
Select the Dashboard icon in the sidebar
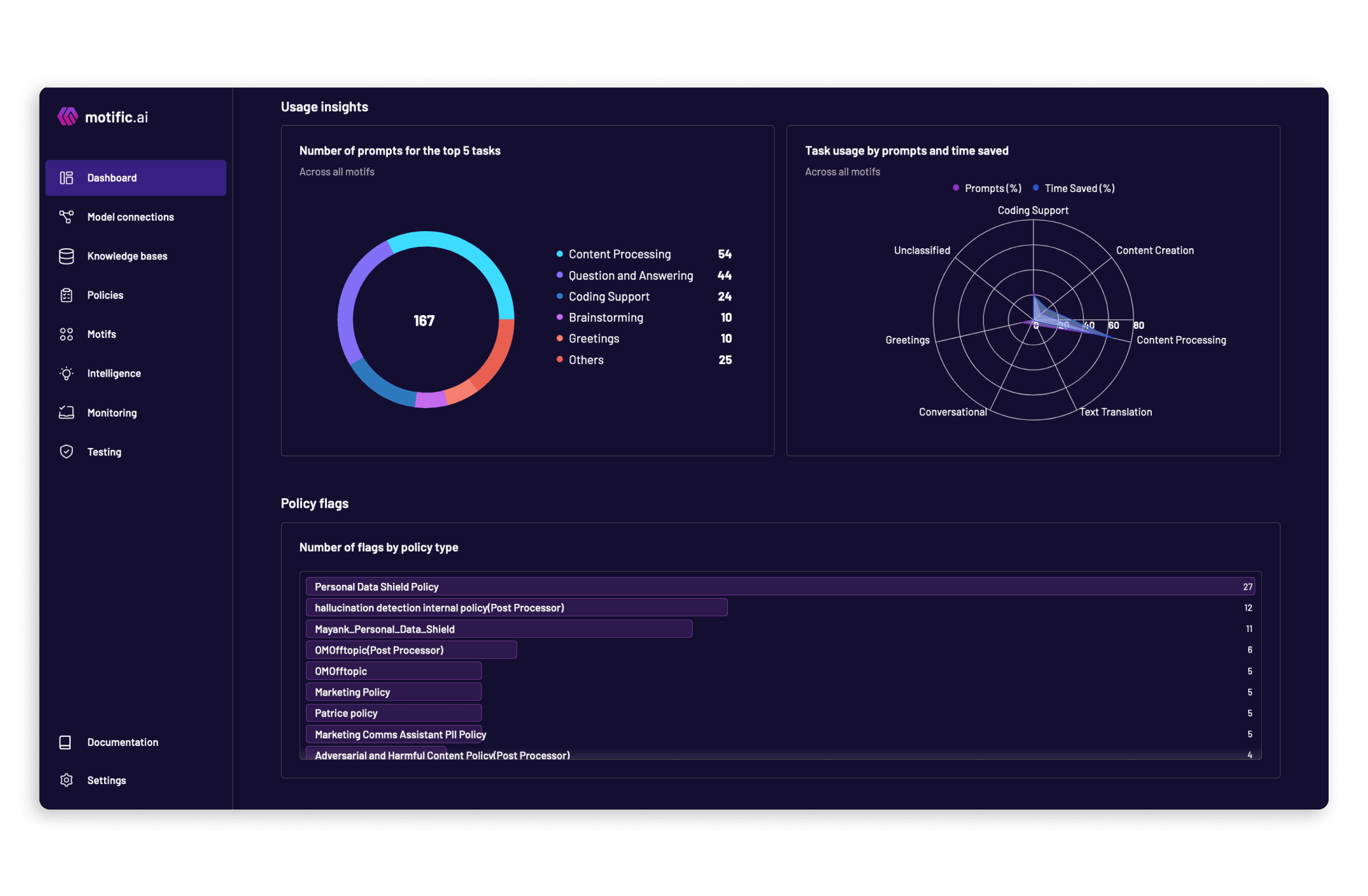click(x=66, y=177)
